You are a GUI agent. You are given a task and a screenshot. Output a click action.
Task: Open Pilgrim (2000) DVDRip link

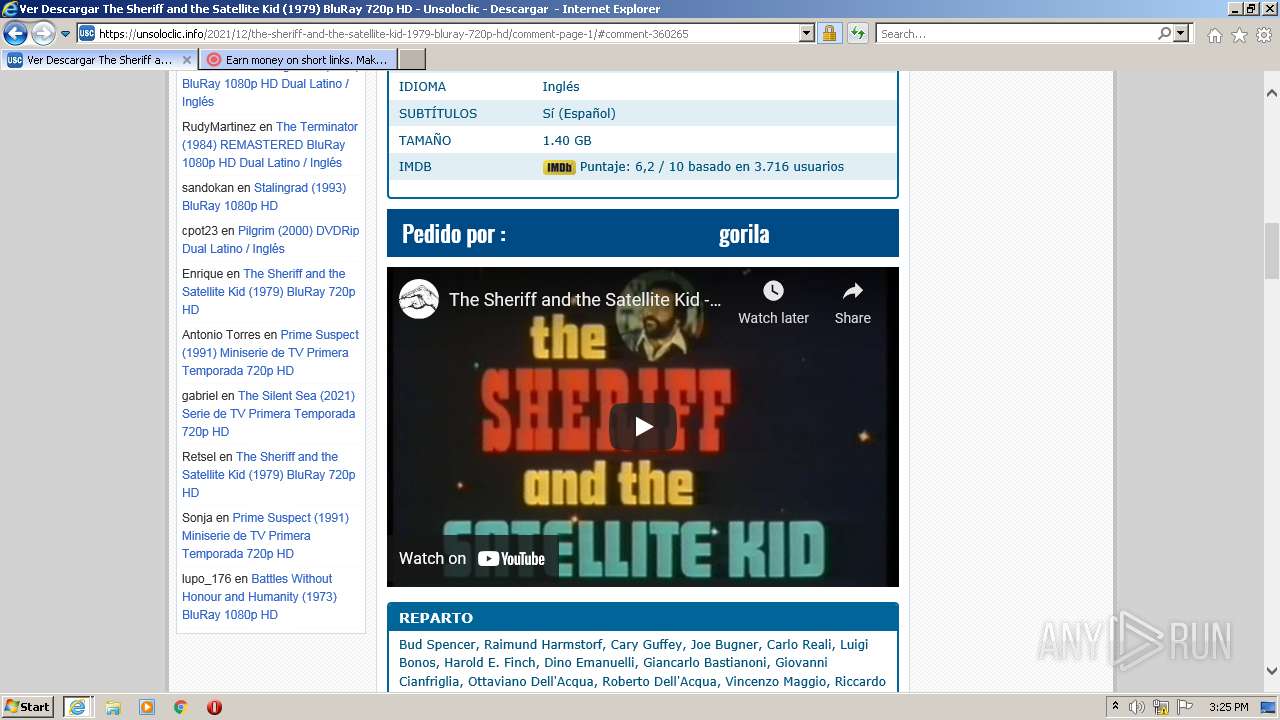click(270, 240)
